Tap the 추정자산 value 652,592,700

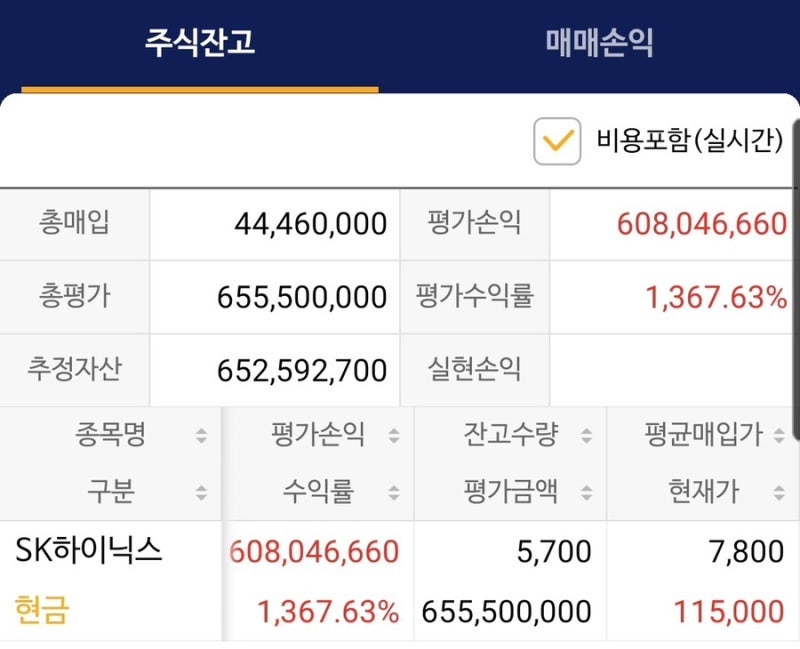(x=302, y=370)
